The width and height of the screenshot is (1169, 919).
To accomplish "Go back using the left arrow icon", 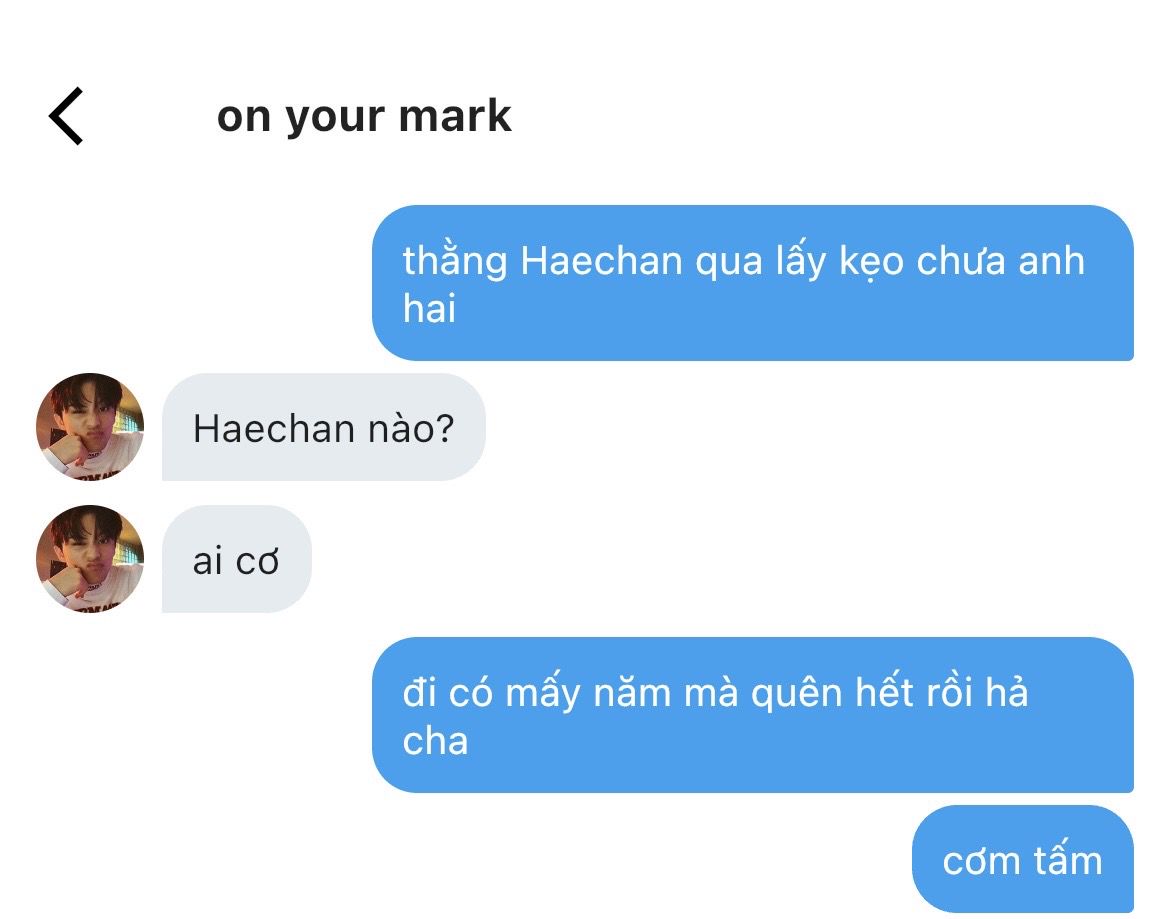I will pyautogui.click(x=66, y=116).
